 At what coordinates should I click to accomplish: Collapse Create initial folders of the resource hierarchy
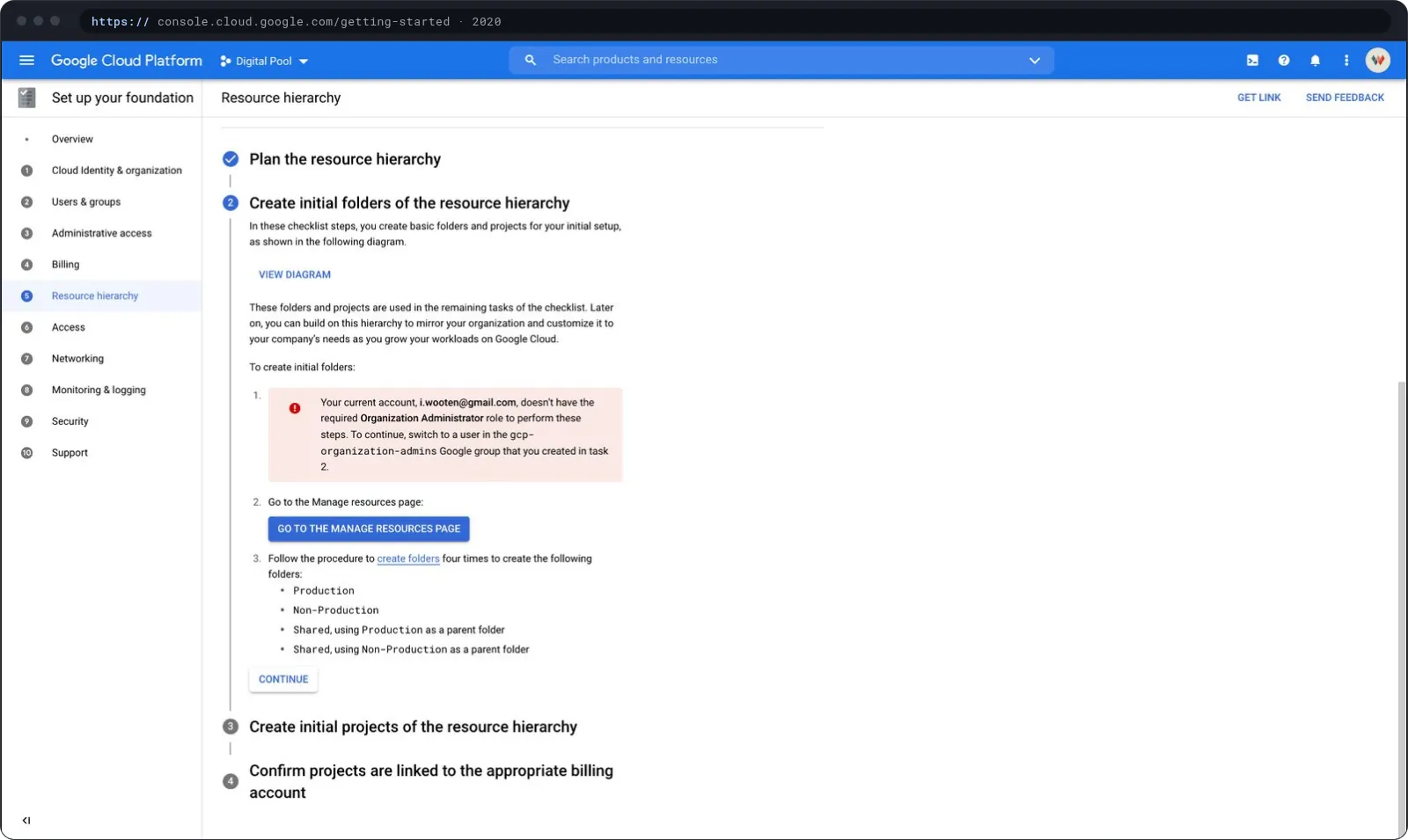tap(409, 203)
